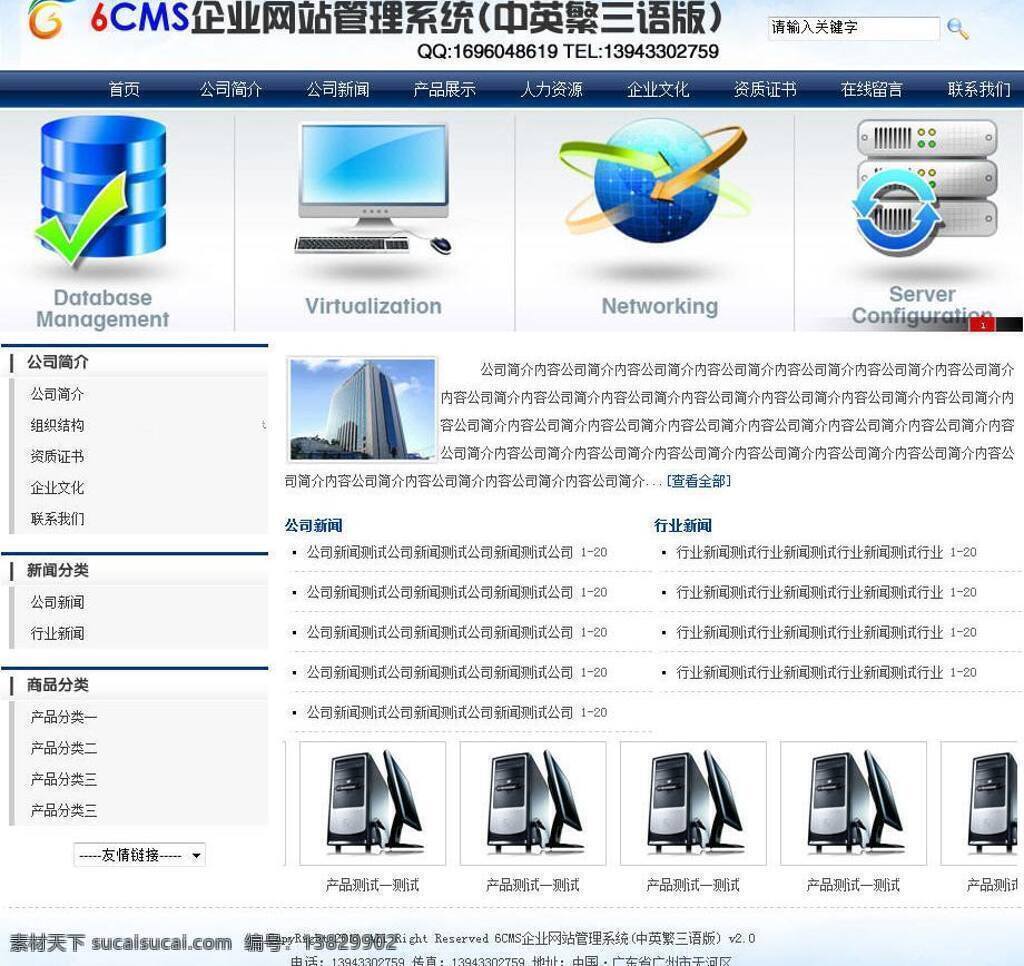
Task: Select 资质证书 in the sidebar
Action: click(57, 457)
